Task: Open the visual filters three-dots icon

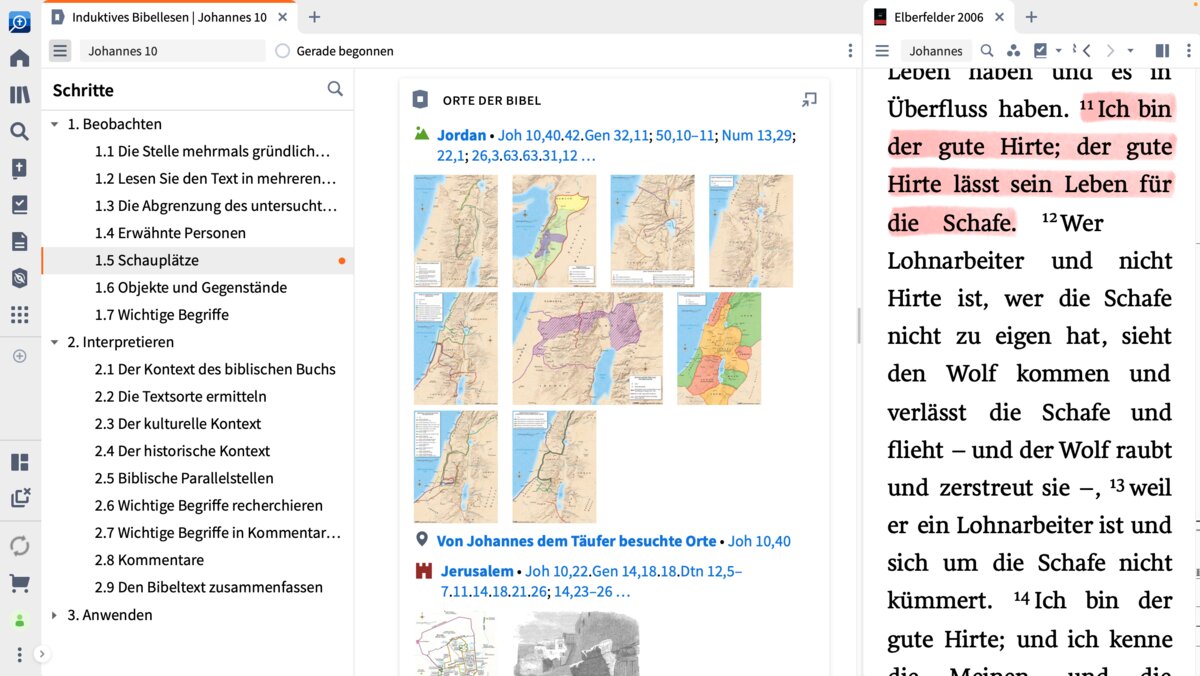Action: (1013, 51)
